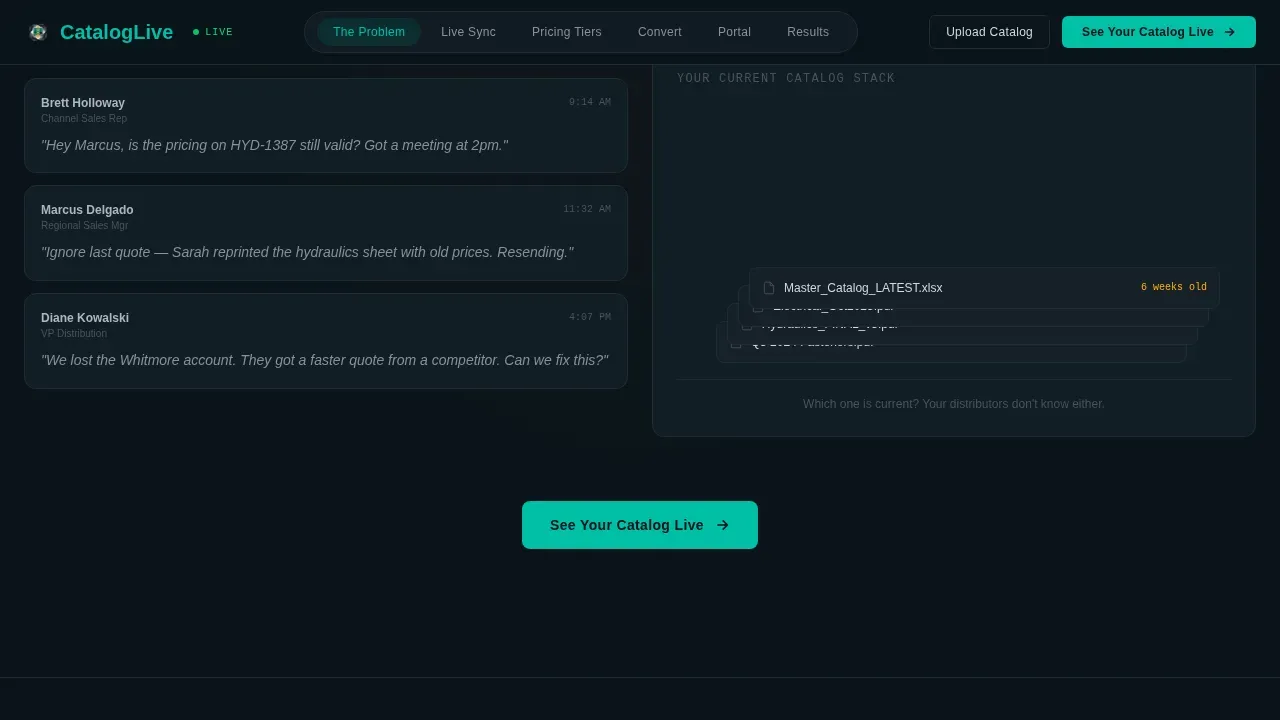Click the green LIVE status dot
The width and height of the screenshot is (1280, 720).
(196, 32)
